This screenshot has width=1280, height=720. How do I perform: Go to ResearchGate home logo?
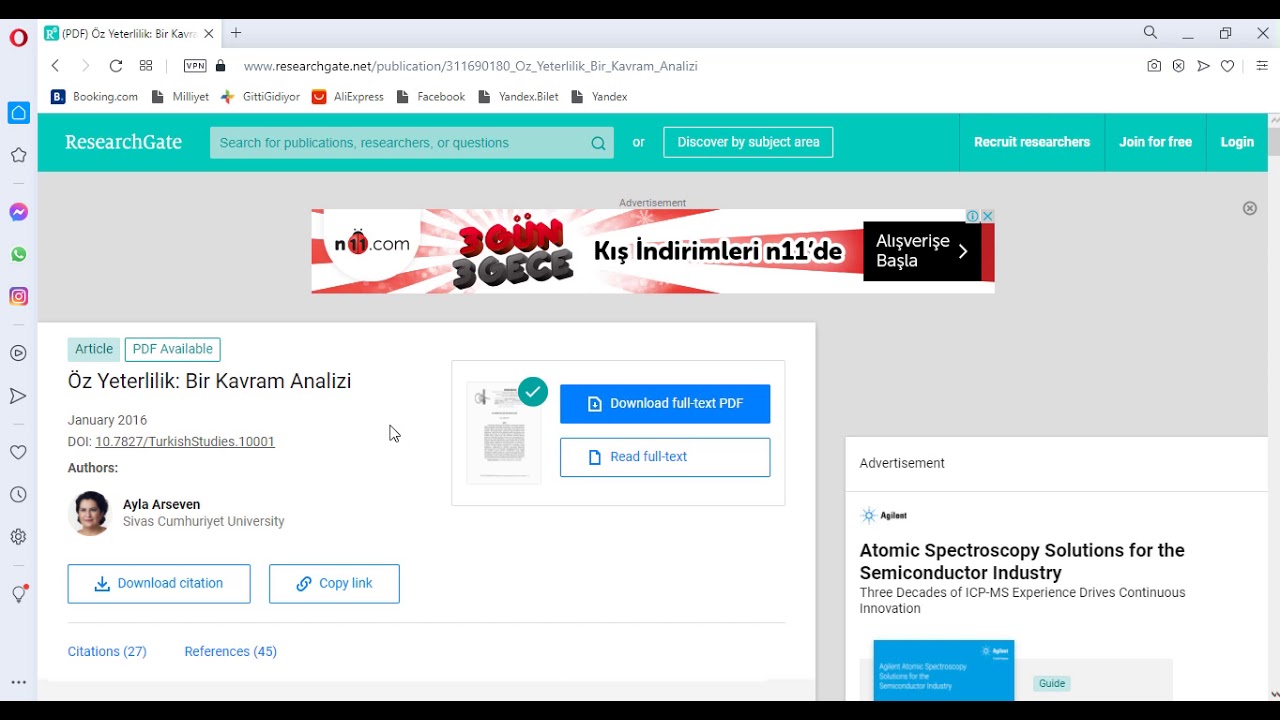(123, 142)
